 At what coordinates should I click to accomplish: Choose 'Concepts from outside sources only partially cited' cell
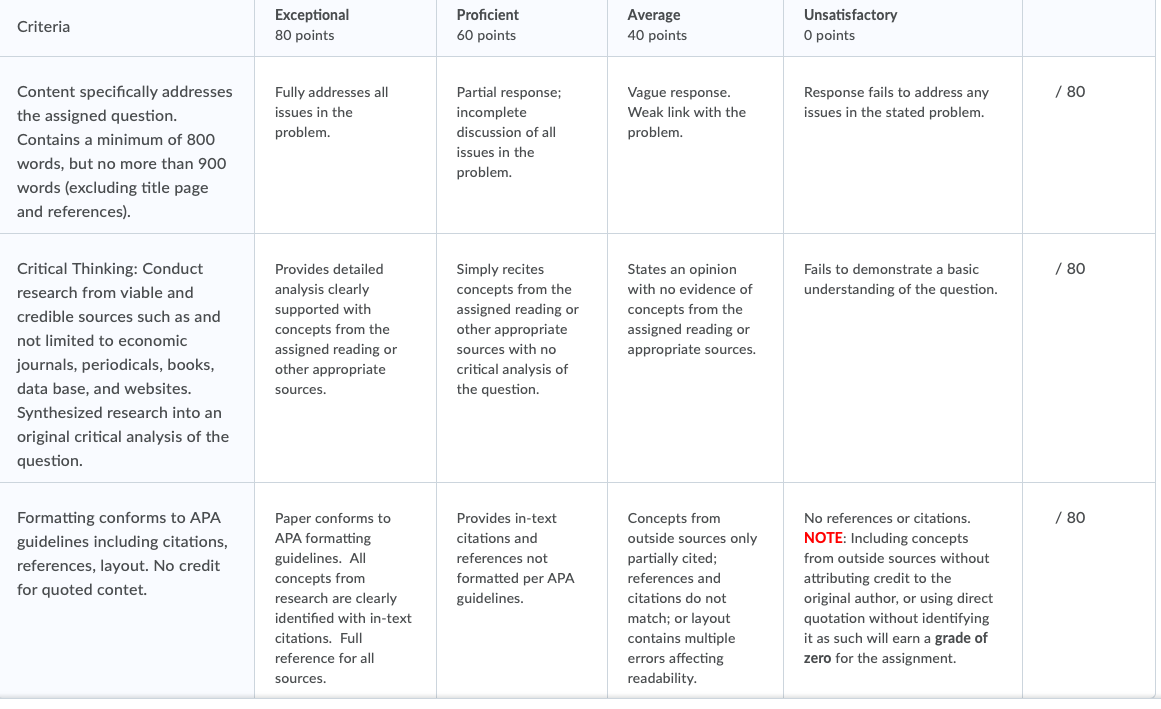[695, 591]
